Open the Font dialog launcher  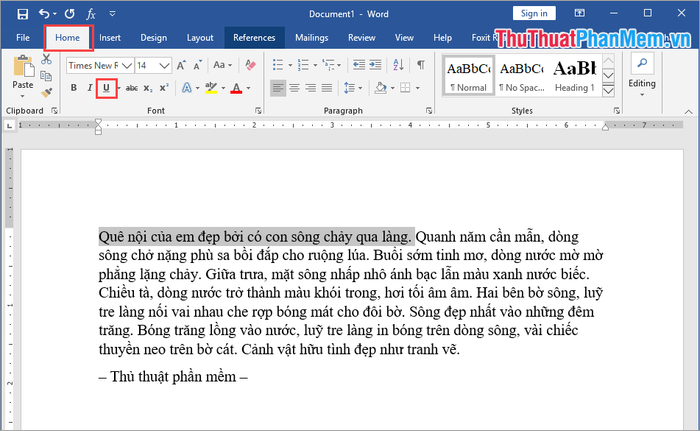[x=258, y=110]
